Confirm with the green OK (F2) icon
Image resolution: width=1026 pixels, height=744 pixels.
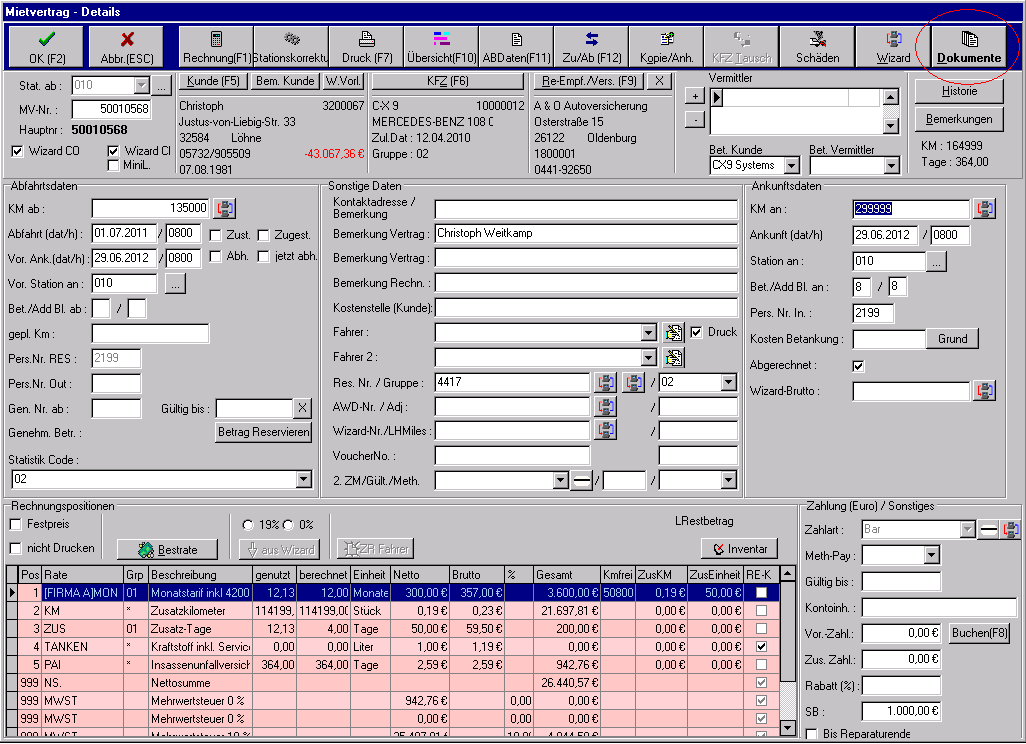click(x=44, y=46)
